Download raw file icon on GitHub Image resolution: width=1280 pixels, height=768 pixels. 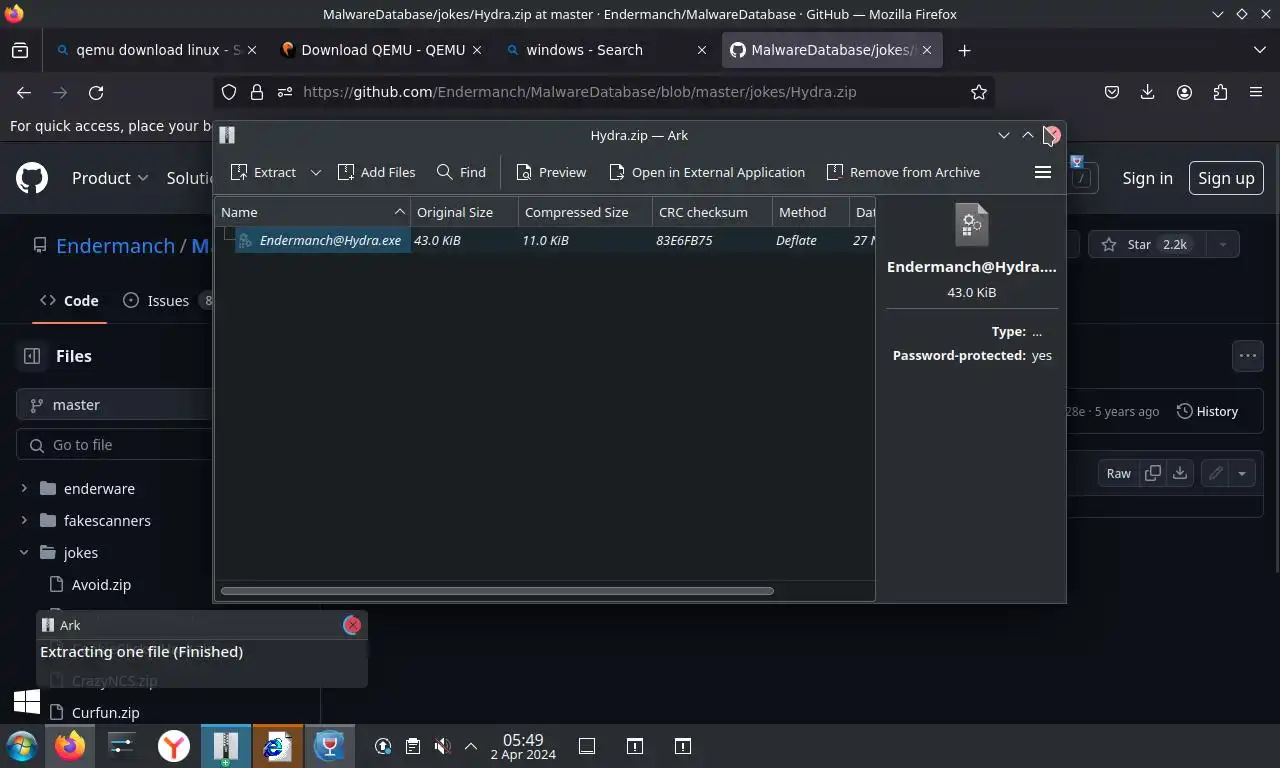(x=1180, y=473)
